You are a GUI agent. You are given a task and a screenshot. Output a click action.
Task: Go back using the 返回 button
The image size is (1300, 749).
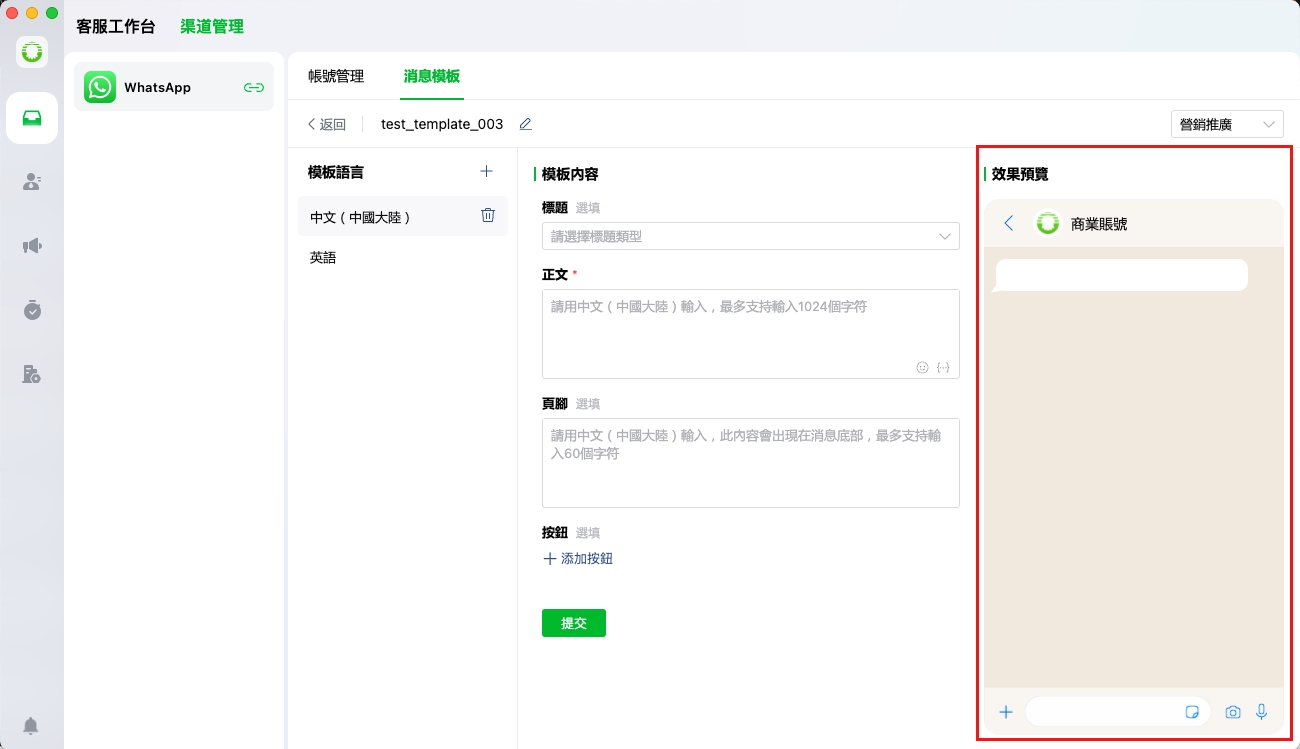[x=327, y=124]
